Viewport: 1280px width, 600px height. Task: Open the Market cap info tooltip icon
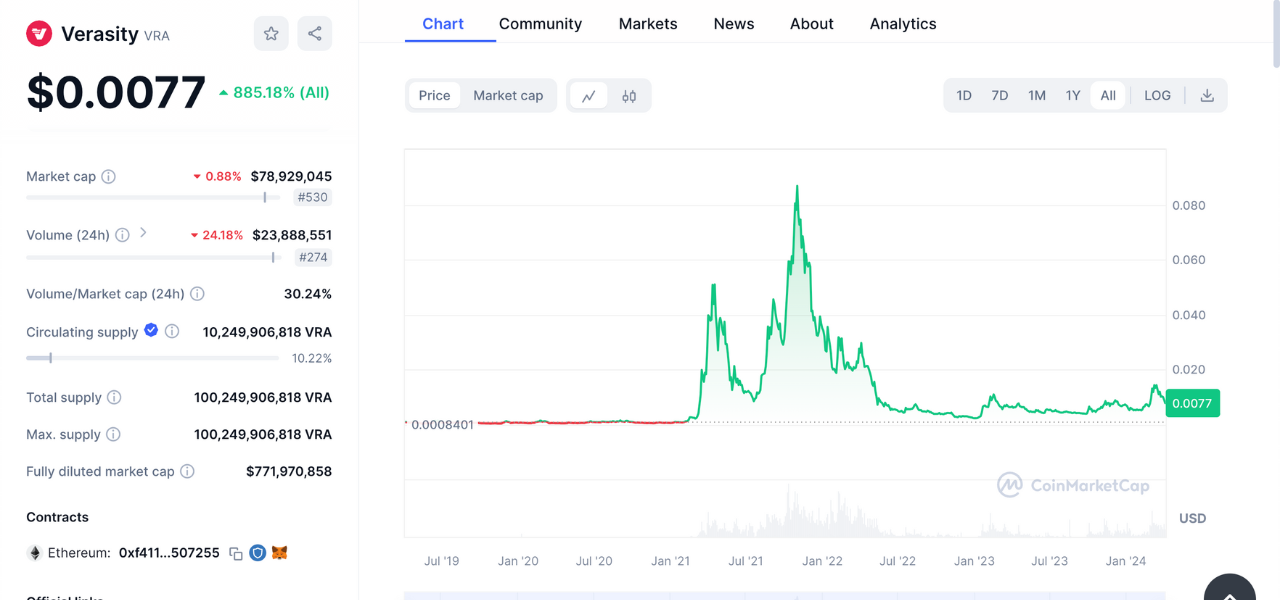pyautogui.click(x=108, y=177)
